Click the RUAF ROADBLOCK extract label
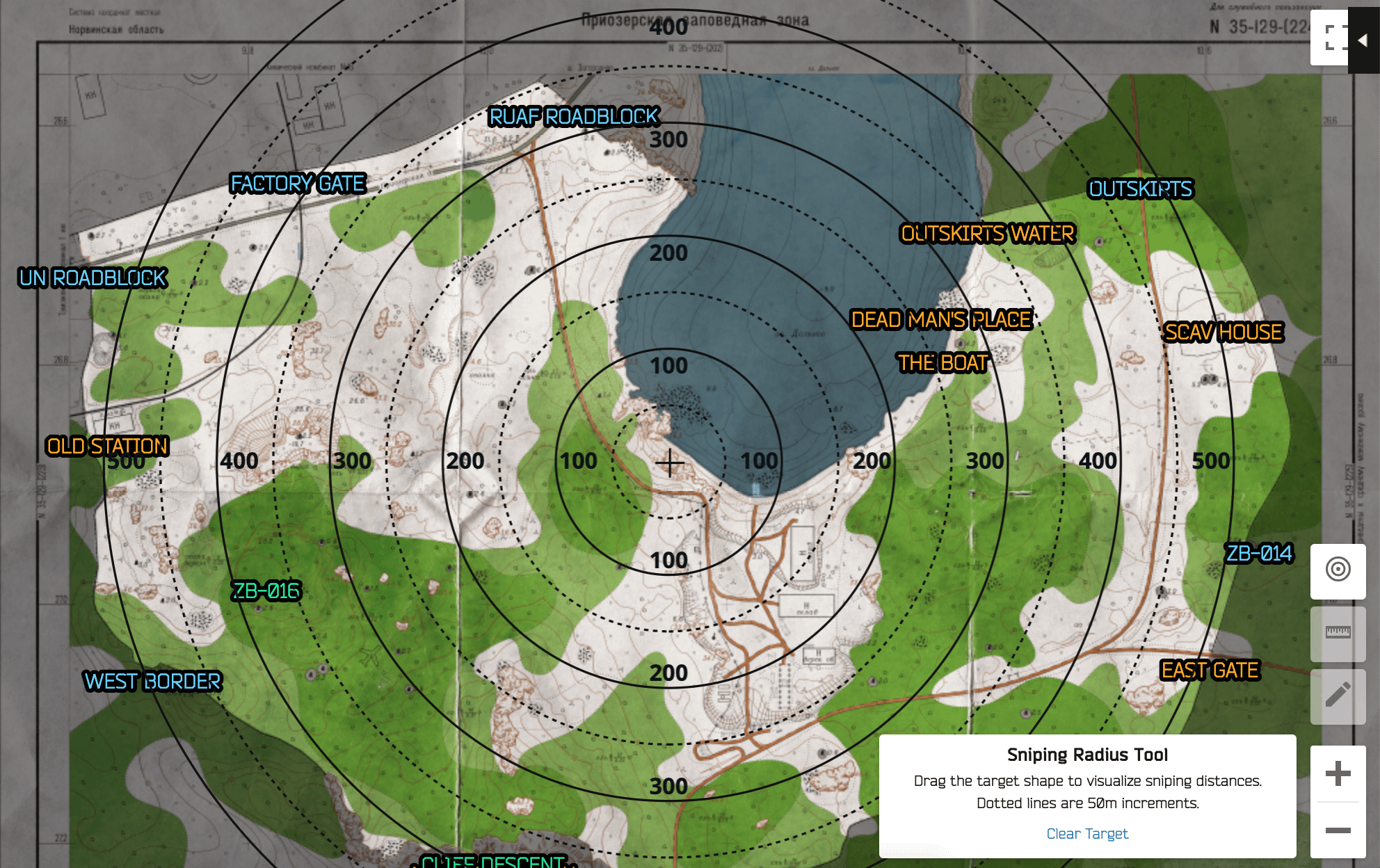 tap(573, 117)
